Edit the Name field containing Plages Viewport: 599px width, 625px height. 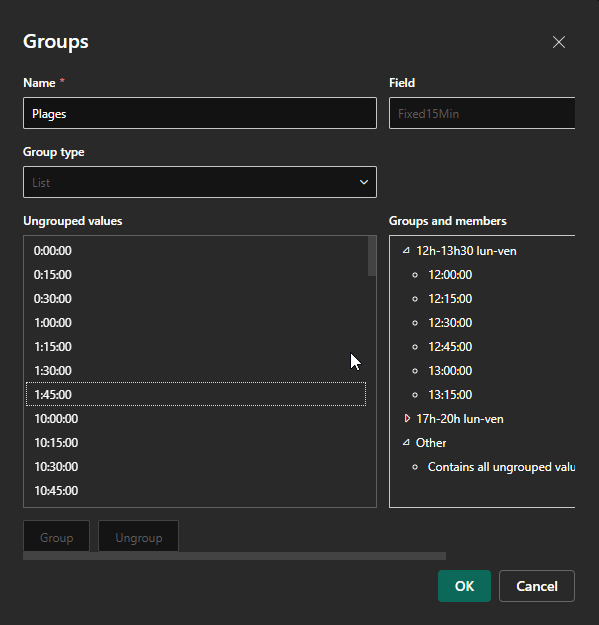[200, 113]
